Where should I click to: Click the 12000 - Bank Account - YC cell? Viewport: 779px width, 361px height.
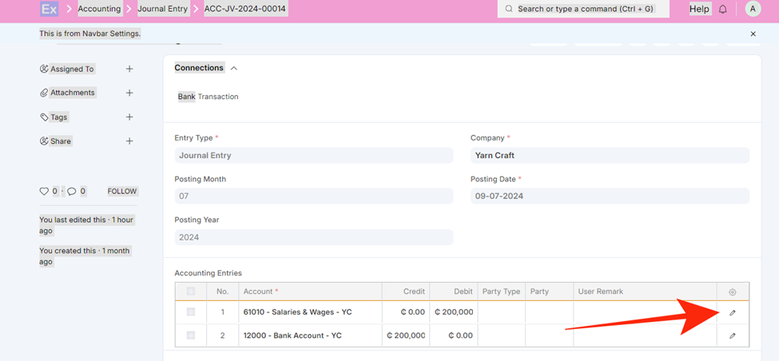[311, 336]
